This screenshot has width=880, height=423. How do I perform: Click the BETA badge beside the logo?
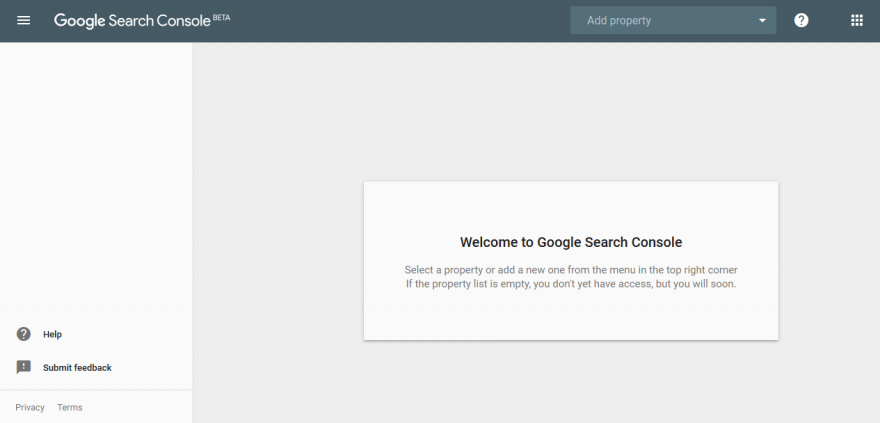click(222, 17)
